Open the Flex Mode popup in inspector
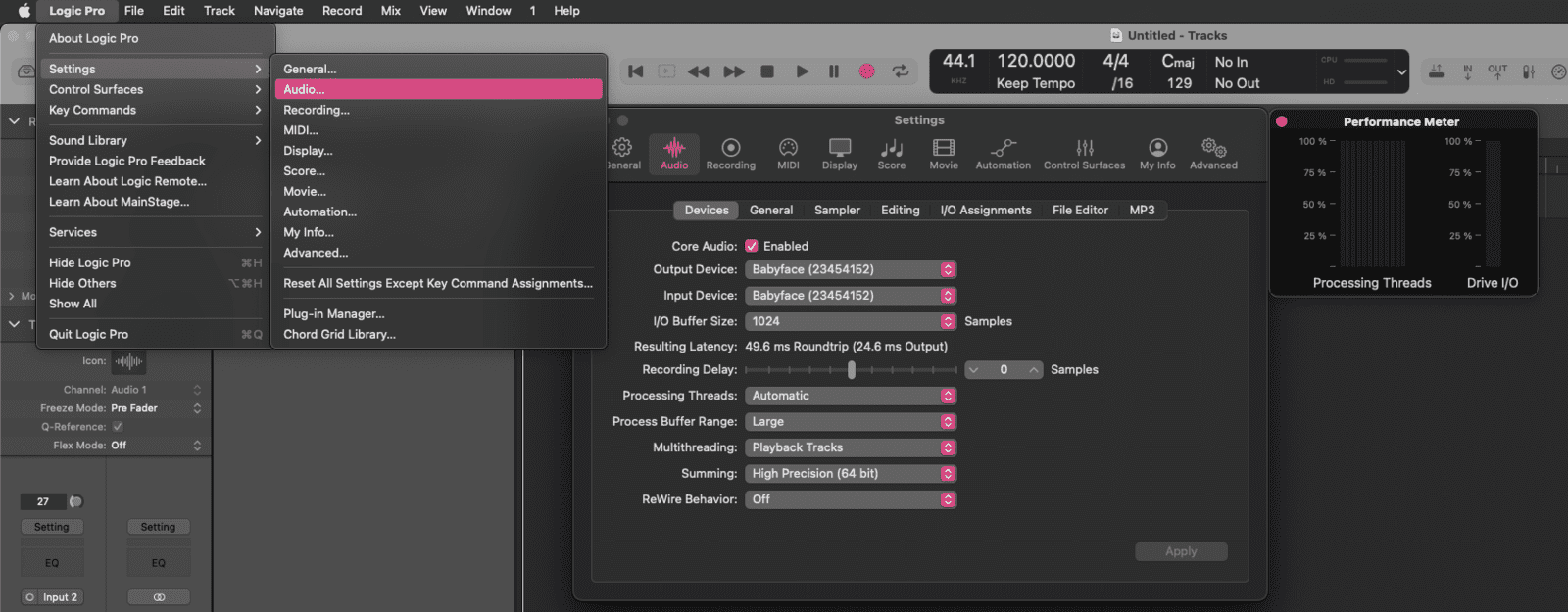Image resolution: width=1568 pixels, height=612 pixels. pos(155,446)
